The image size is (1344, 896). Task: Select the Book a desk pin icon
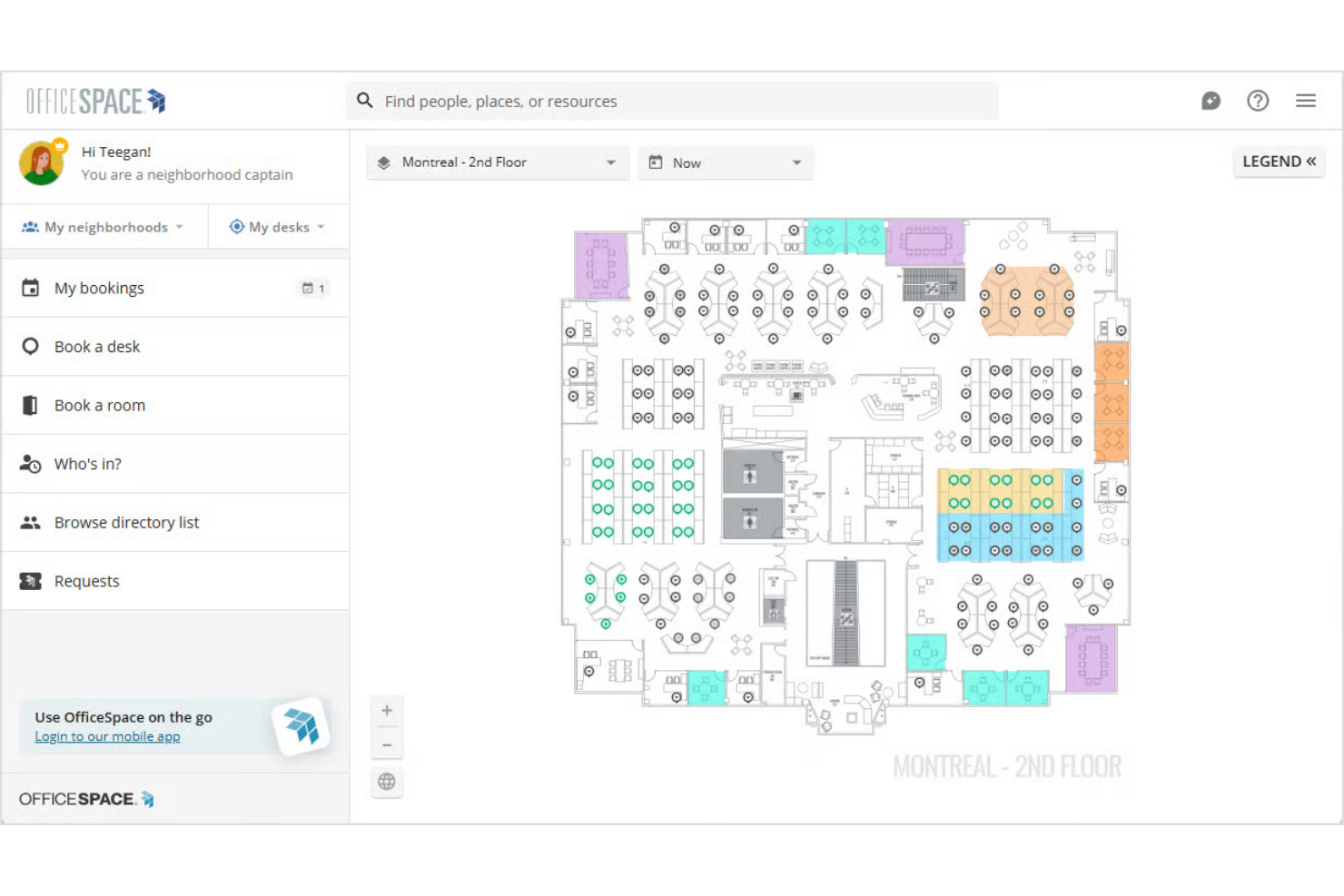coord(30,346)
